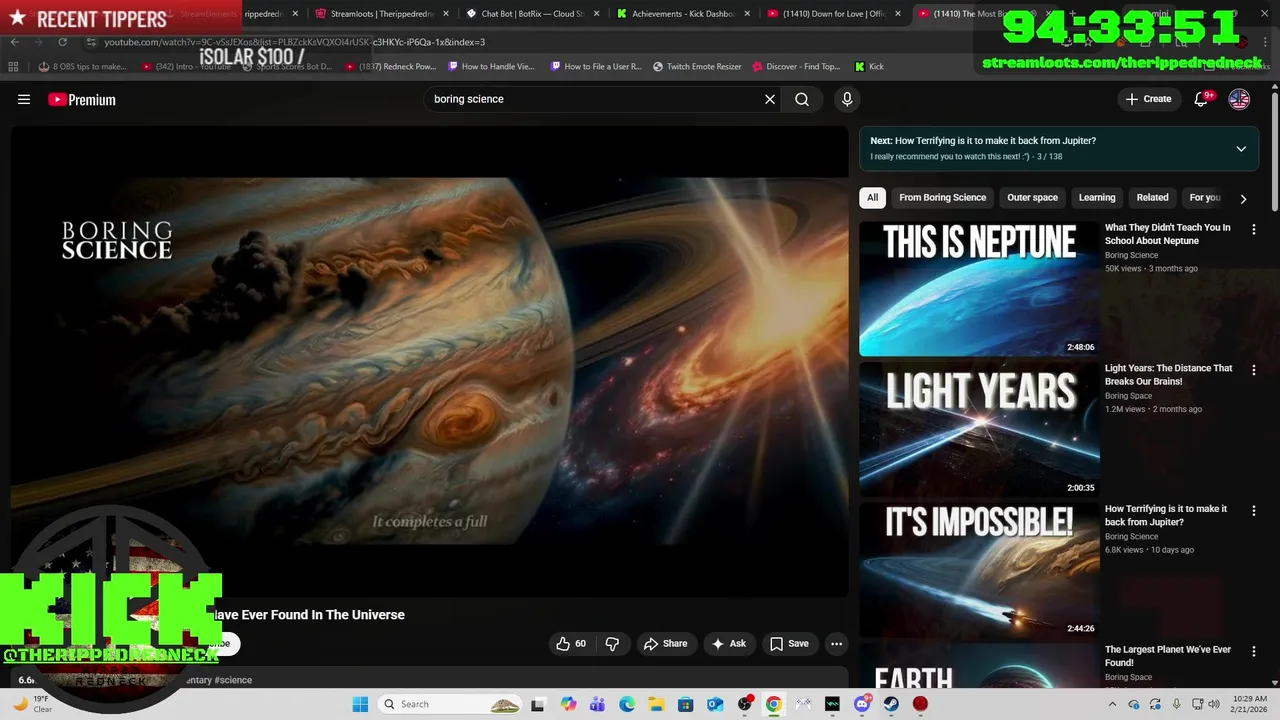Open the This Is Neptune thumbnail
Screen dimensions: 1280x720
click(979, 288)
